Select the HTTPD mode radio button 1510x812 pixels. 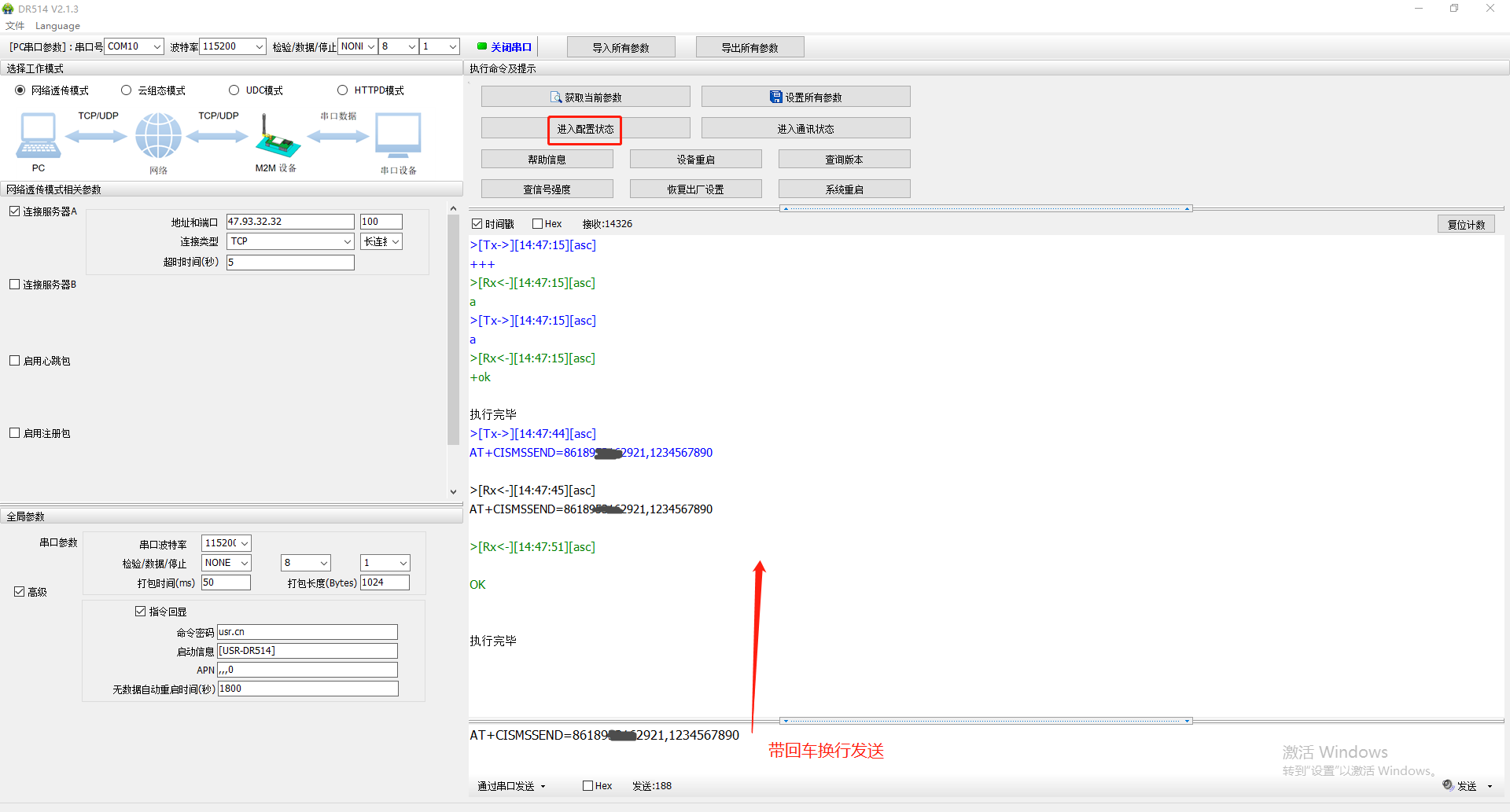(x=342, y=90)
